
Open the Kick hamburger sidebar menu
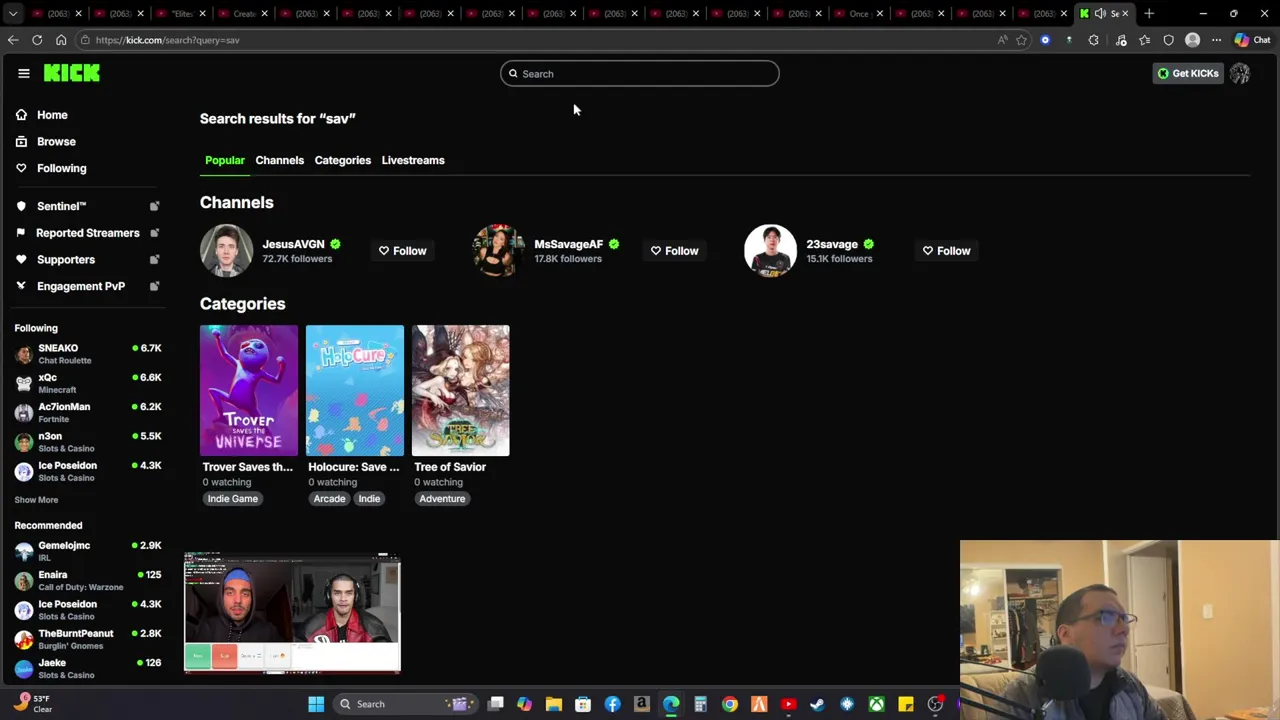point(24,73)
